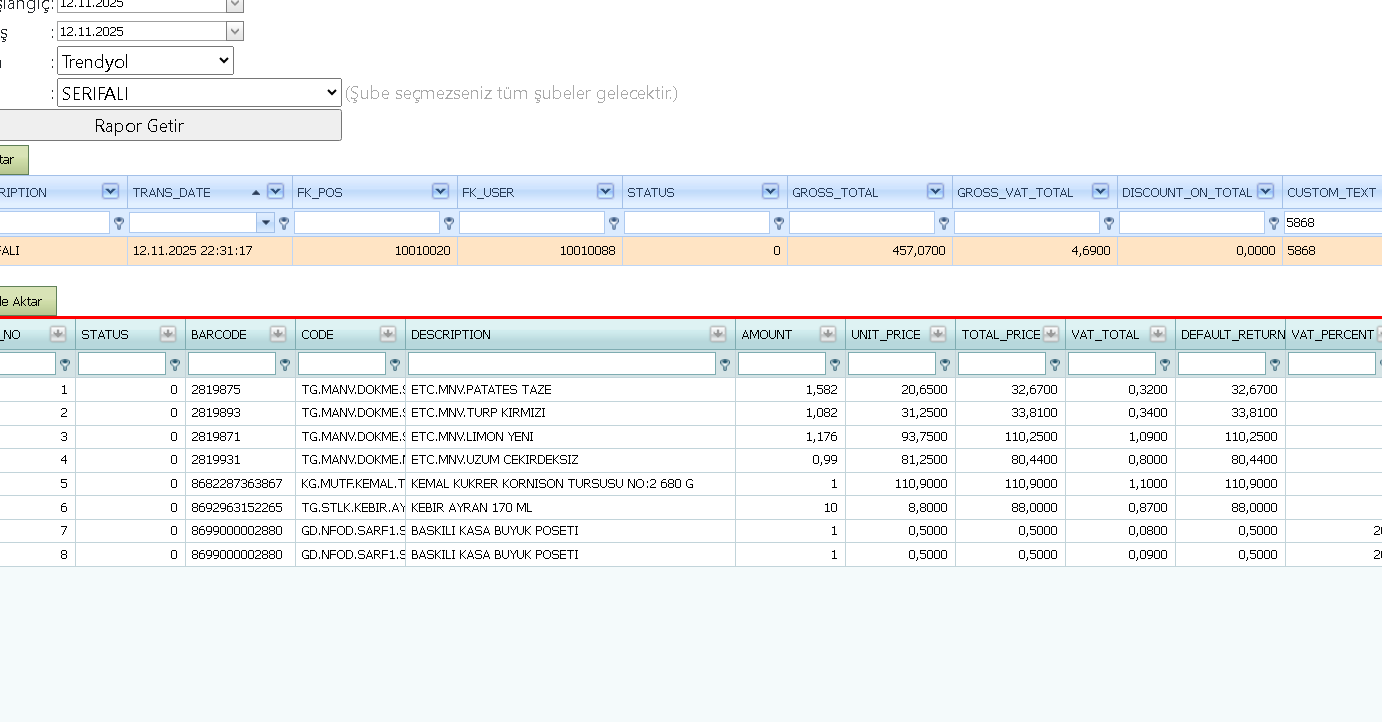Open DESCRIPTION column header menu in lower grid
1382x722 pixels.
[718, 334]
